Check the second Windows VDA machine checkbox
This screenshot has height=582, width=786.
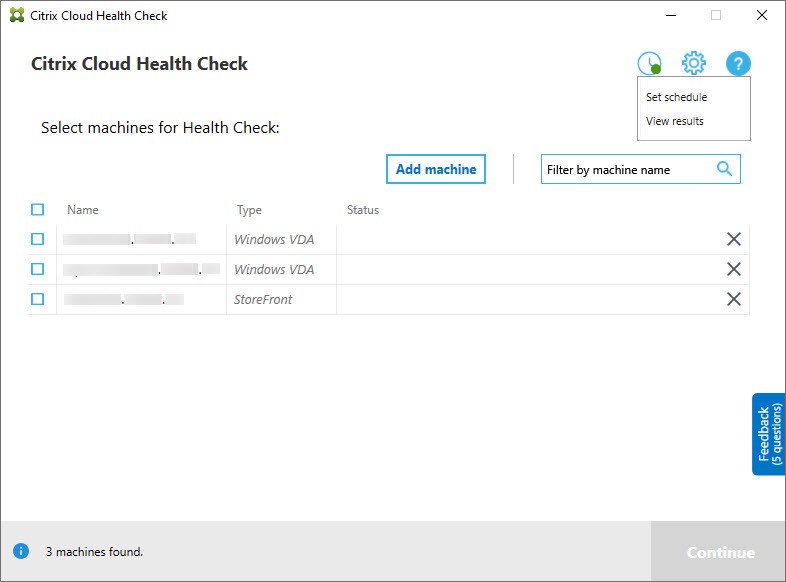tap(38, 269)
